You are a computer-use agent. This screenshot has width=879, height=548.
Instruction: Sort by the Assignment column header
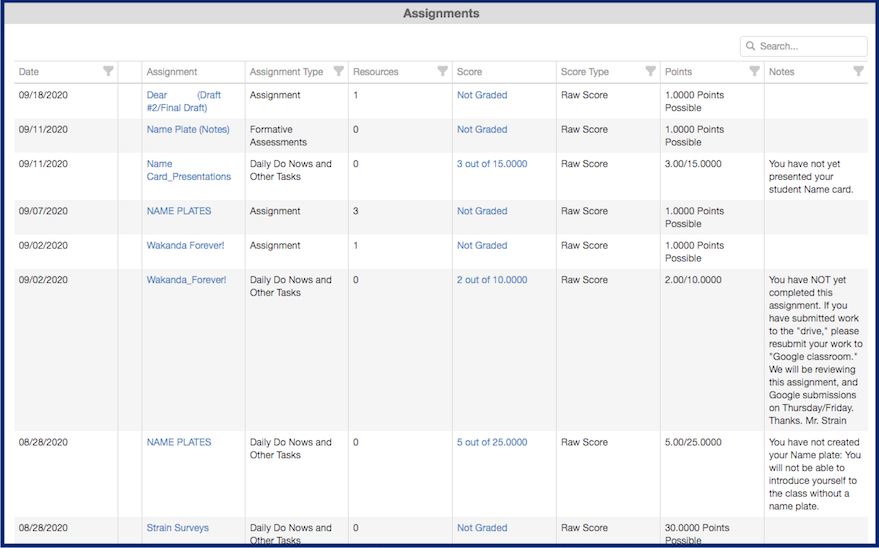(172, 72)
